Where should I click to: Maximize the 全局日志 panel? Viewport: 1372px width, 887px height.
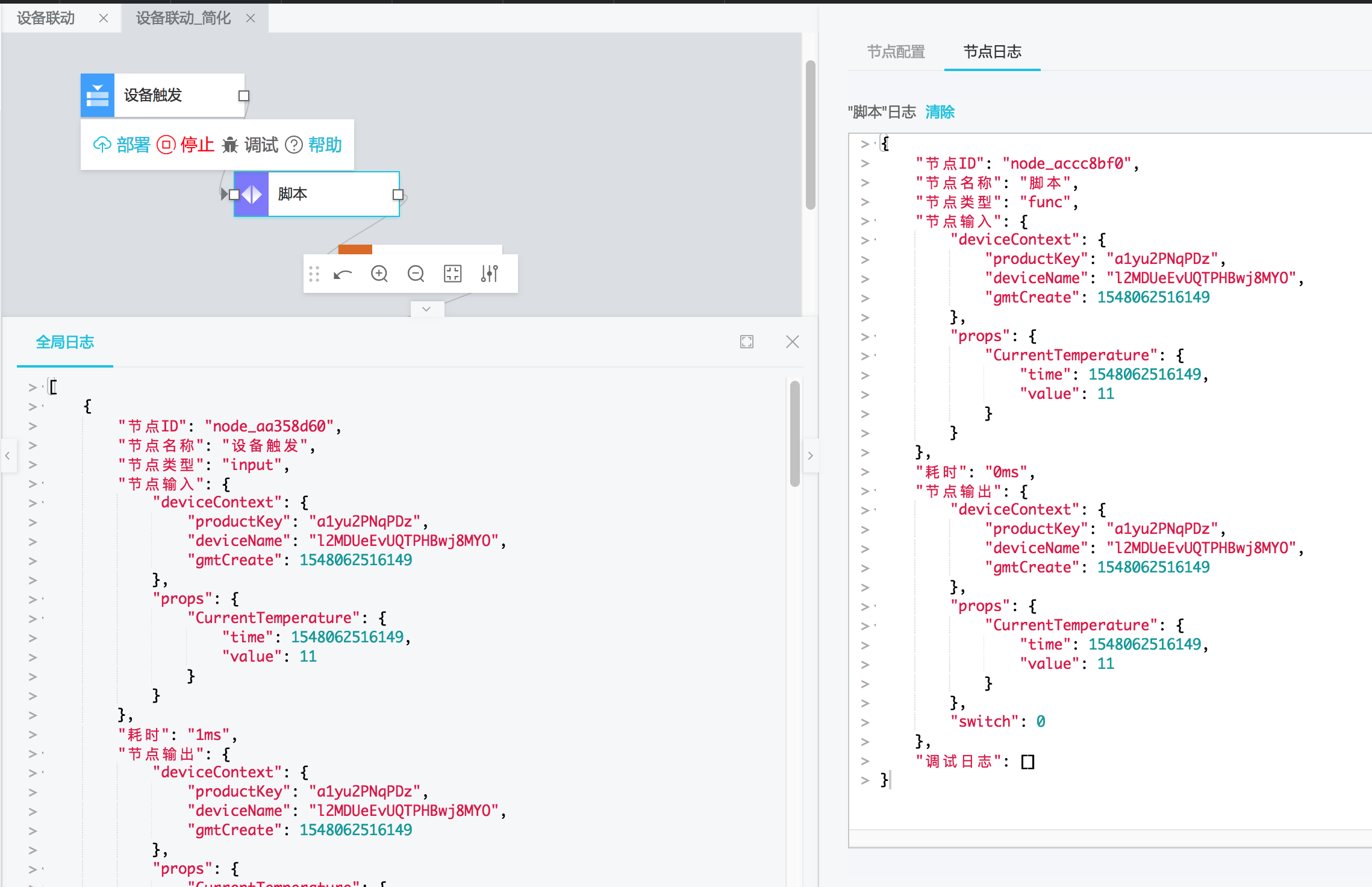(747, 342)
